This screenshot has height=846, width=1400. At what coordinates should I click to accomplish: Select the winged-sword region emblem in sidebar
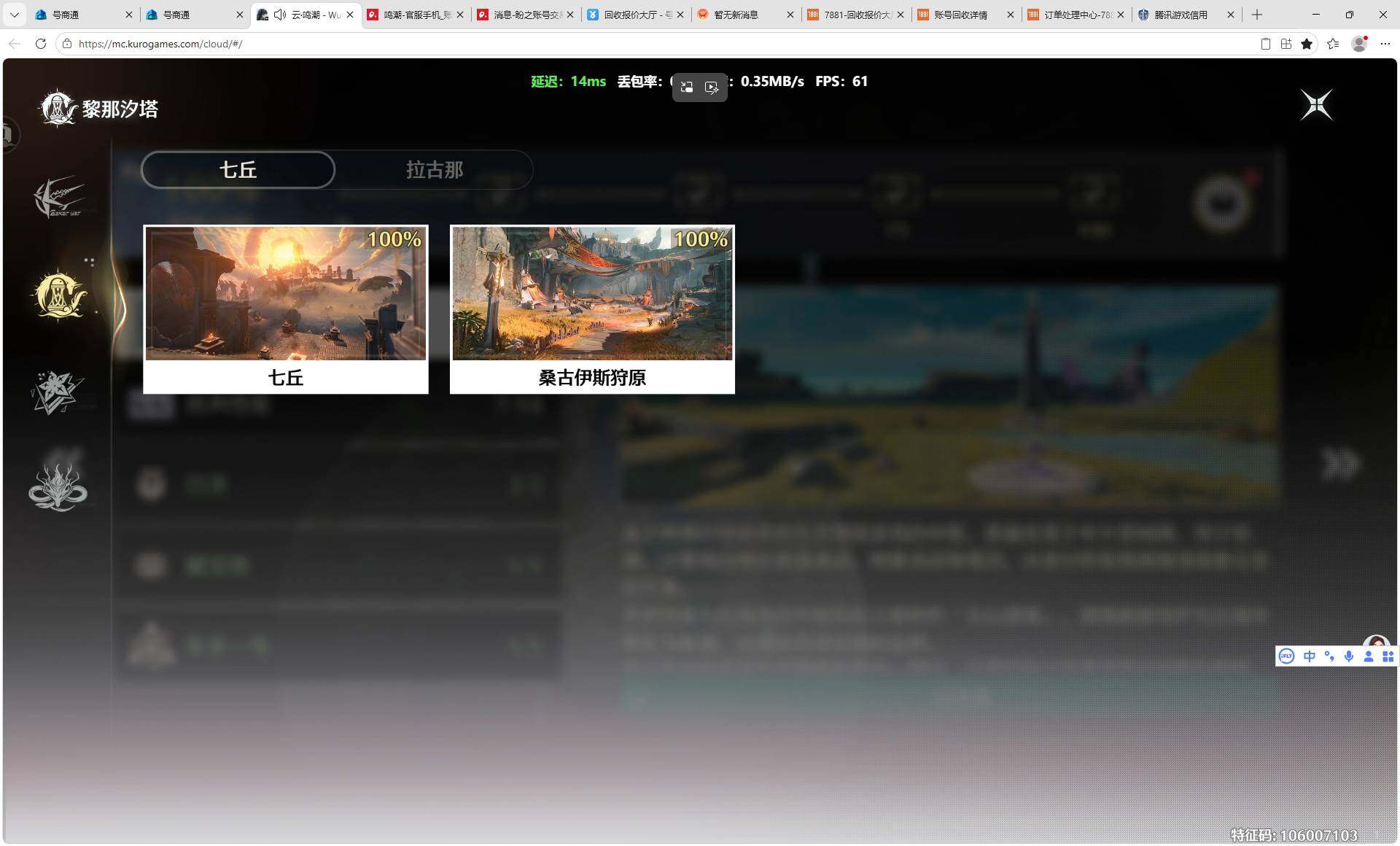point(59,197)
